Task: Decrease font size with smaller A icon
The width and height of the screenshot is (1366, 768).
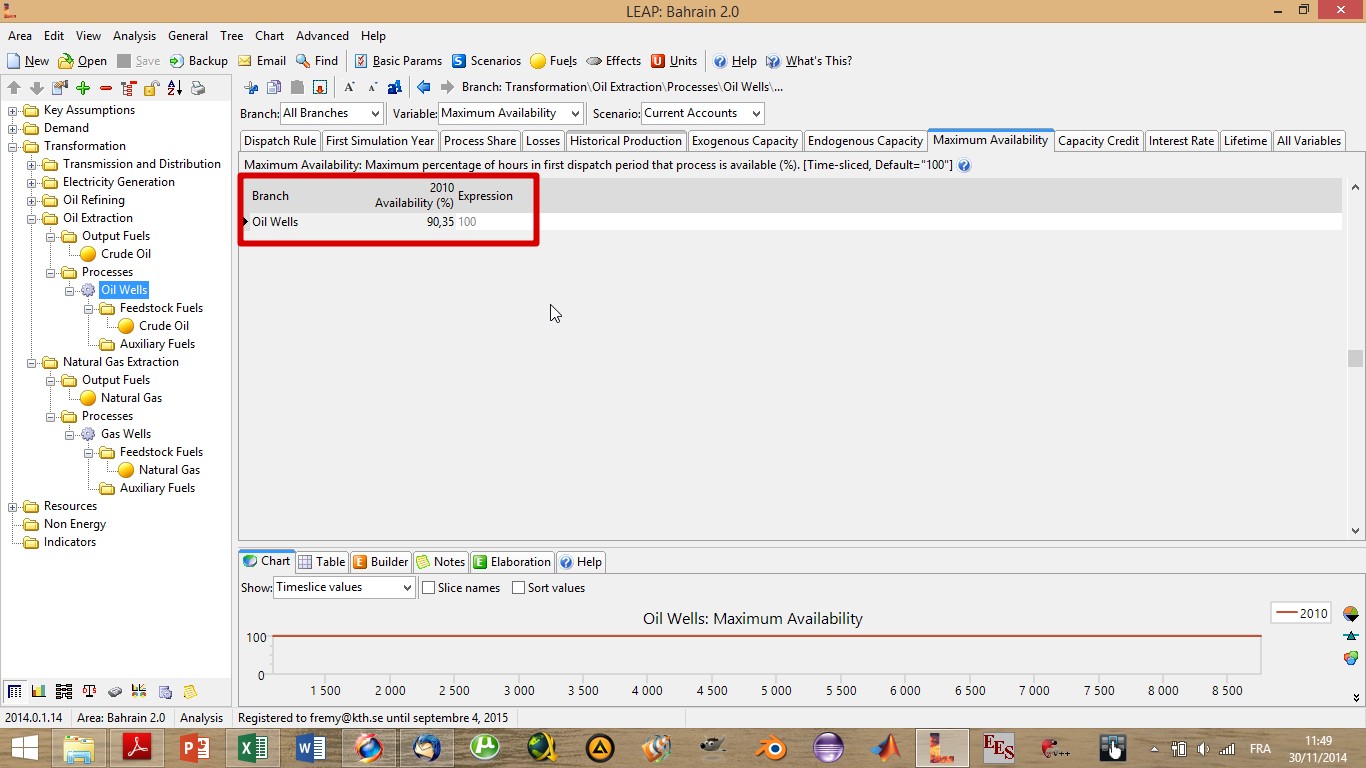Action: 372,87
